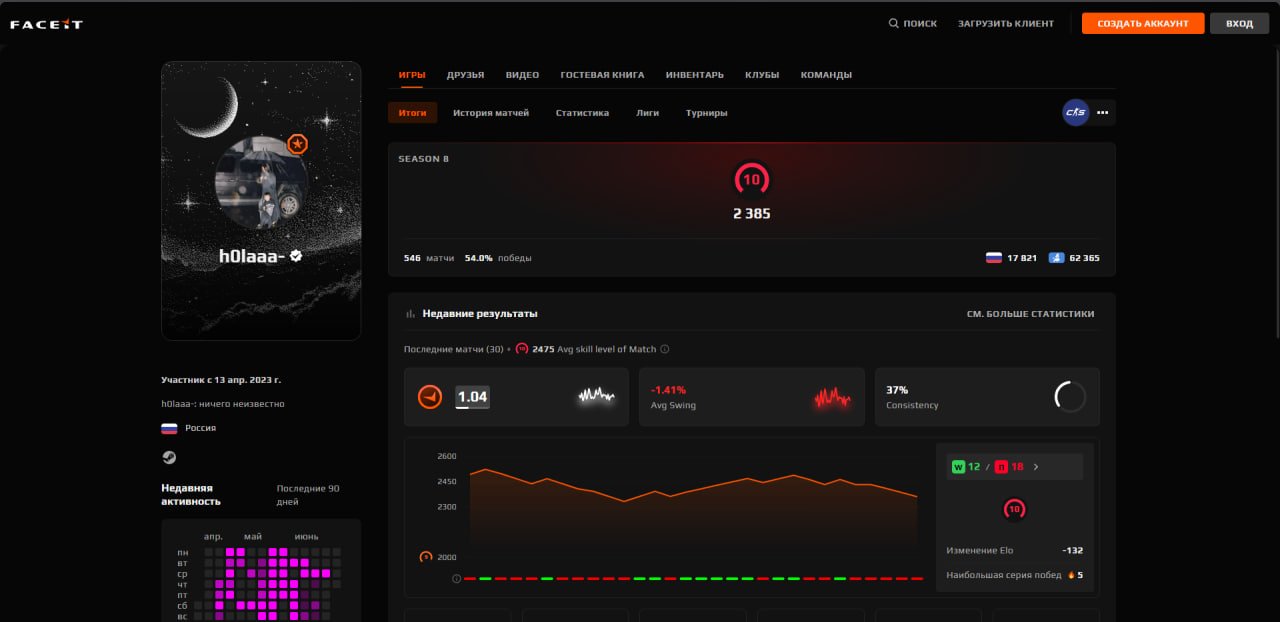The width and height of the screenshot is (1280, 622).
Task: Switch to the ИГРЫ tab
Action: point(412,75)
